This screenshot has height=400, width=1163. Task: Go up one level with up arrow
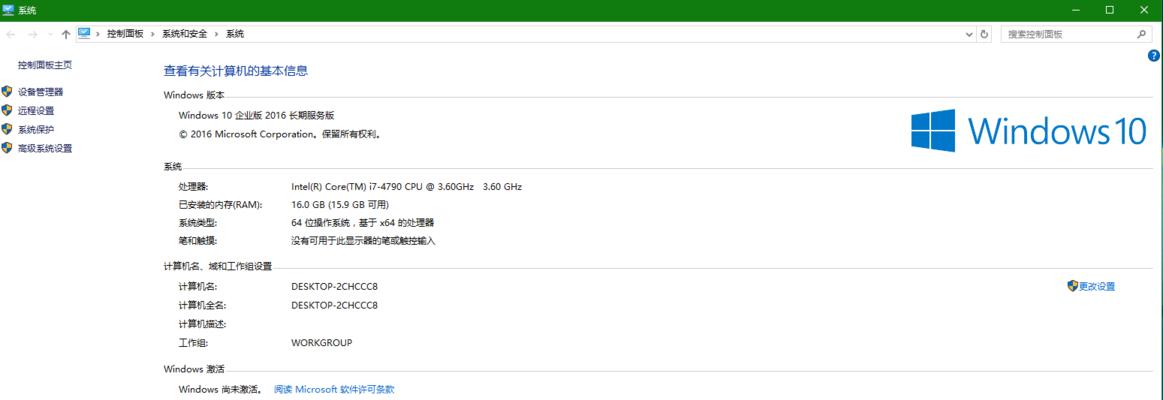[66, 34]
